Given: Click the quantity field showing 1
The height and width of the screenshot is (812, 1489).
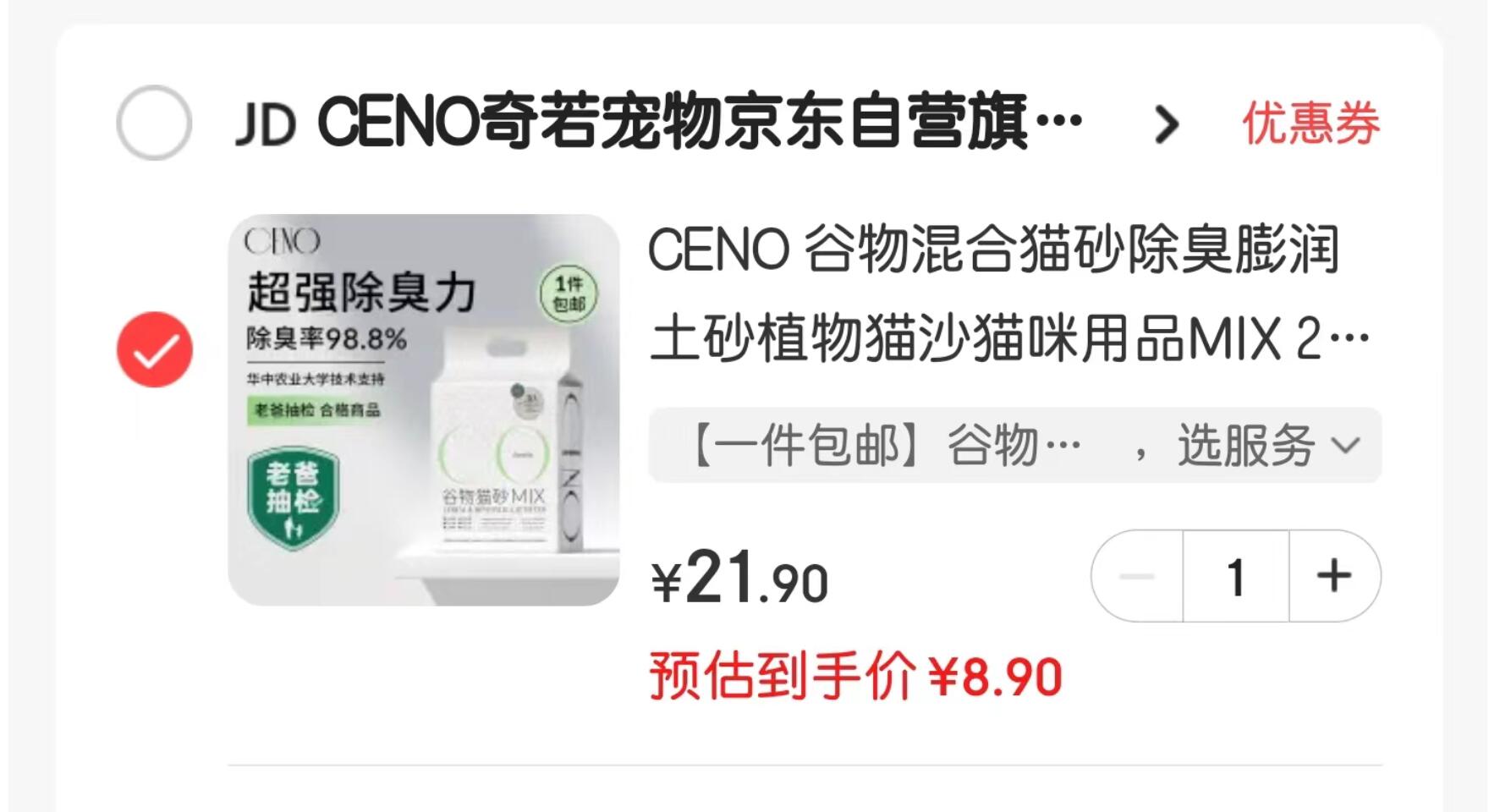Looking at the screenshot, I should [1236, 576].
